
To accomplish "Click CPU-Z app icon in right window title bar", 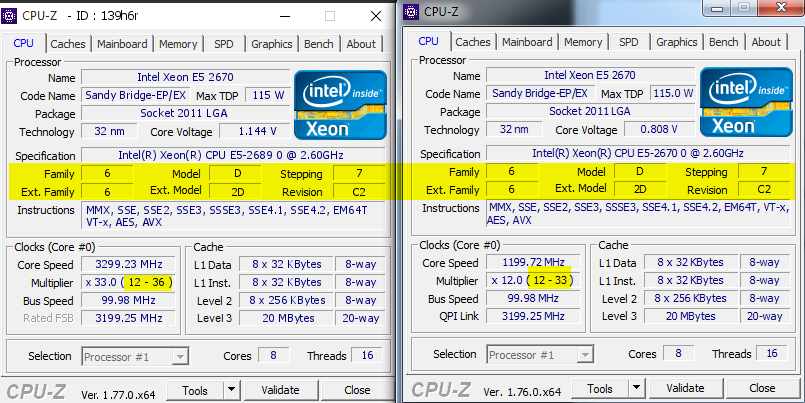I will 411,11.
